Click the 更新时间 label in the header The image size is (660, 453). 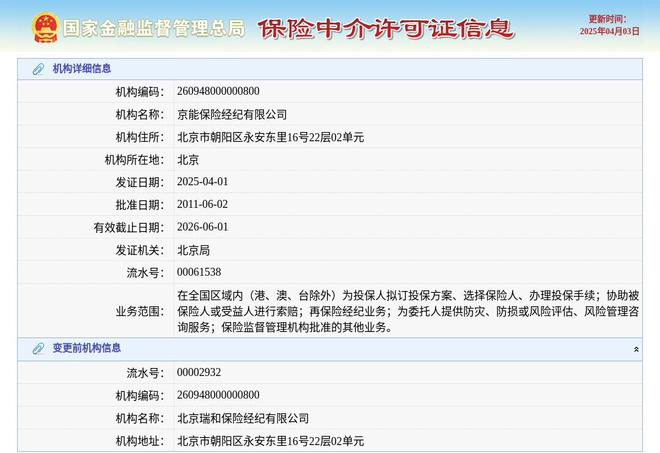(x=607, y=19)
